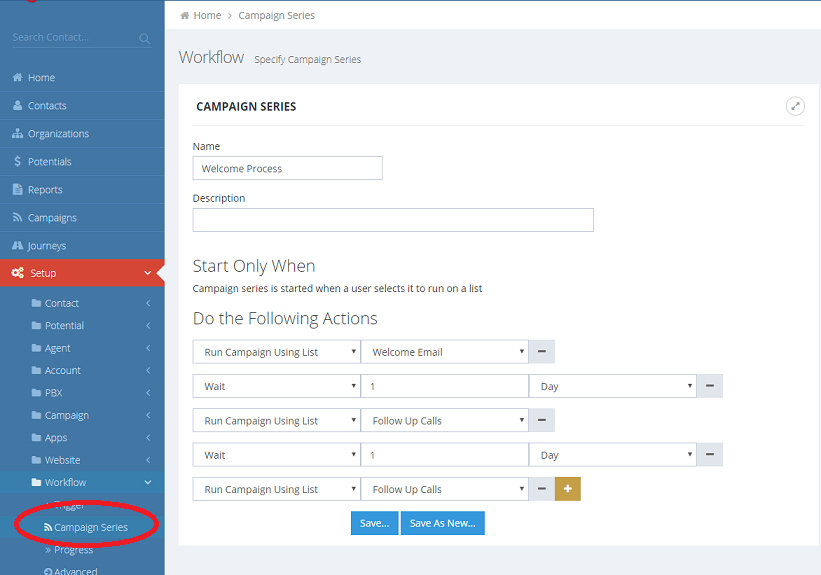821x575 pixels.
Task: Remove the Welcome Email action with minus button
Action: coord(542,352)
